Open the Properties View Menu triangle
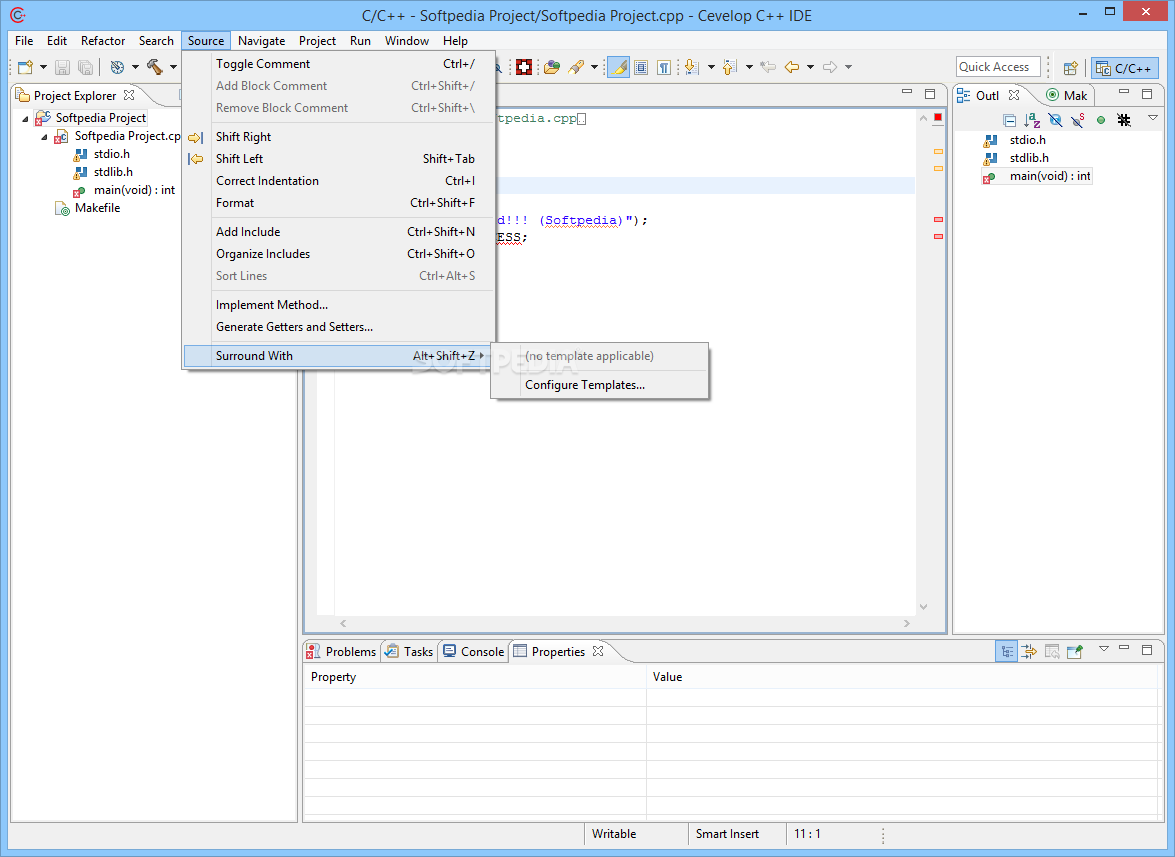 (x=1103, y=649)
